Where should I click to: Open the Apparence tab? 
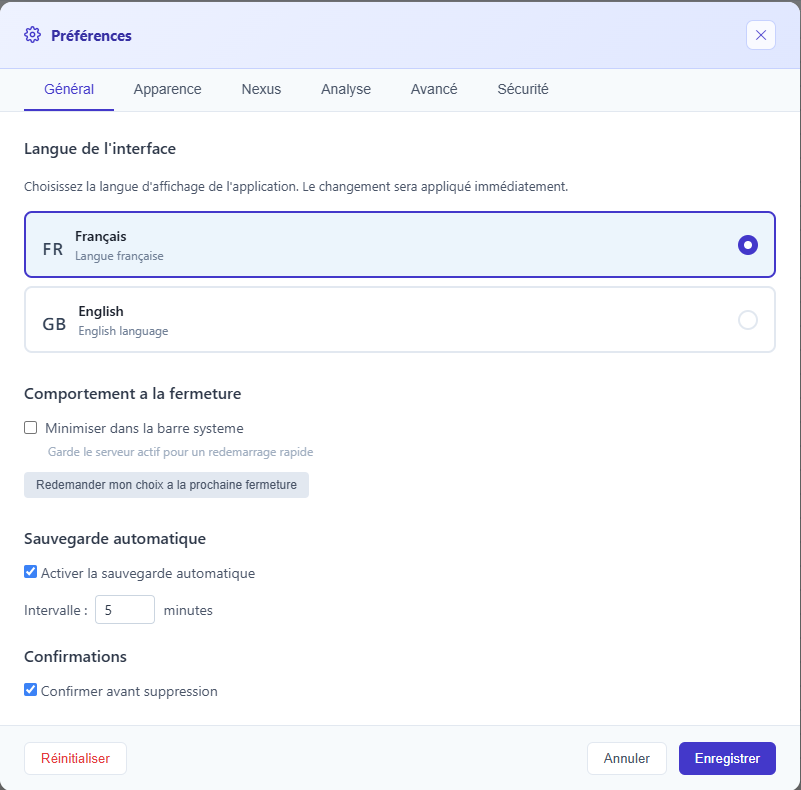pyautogui.click(x=167, y=89)
